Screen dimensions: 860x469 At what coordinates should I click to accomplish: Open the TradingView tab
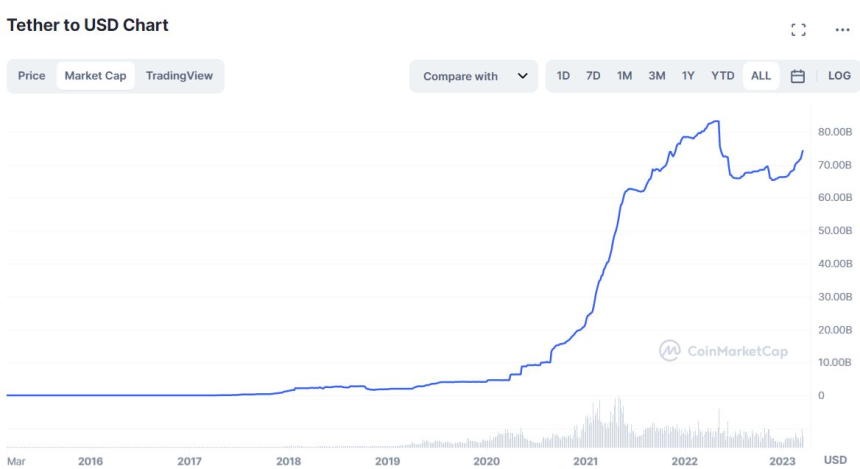(179, 76)
